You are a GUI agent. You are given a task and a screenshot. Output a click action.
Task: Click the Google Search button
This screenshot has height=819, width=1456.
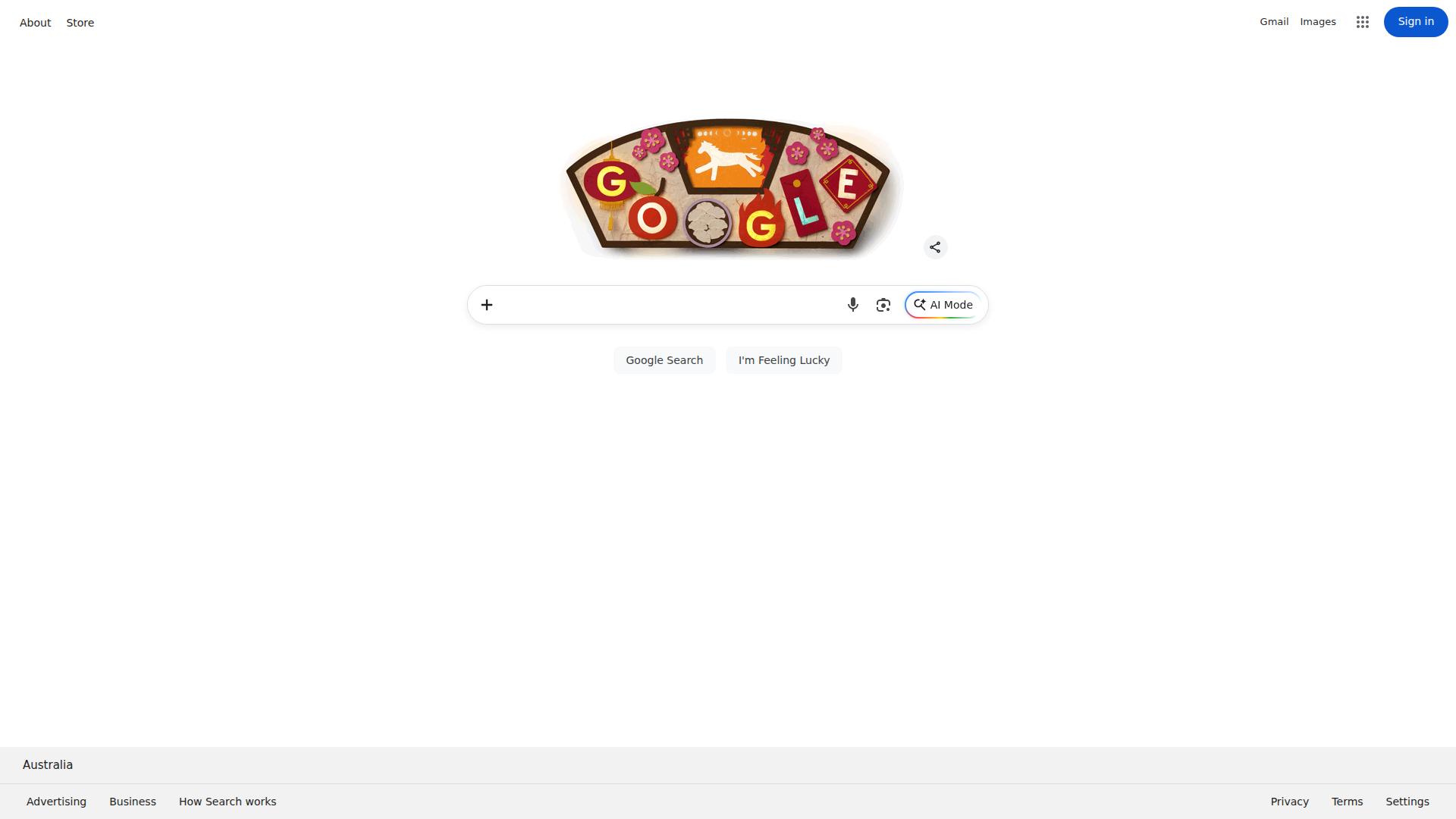tap(664, 360)
